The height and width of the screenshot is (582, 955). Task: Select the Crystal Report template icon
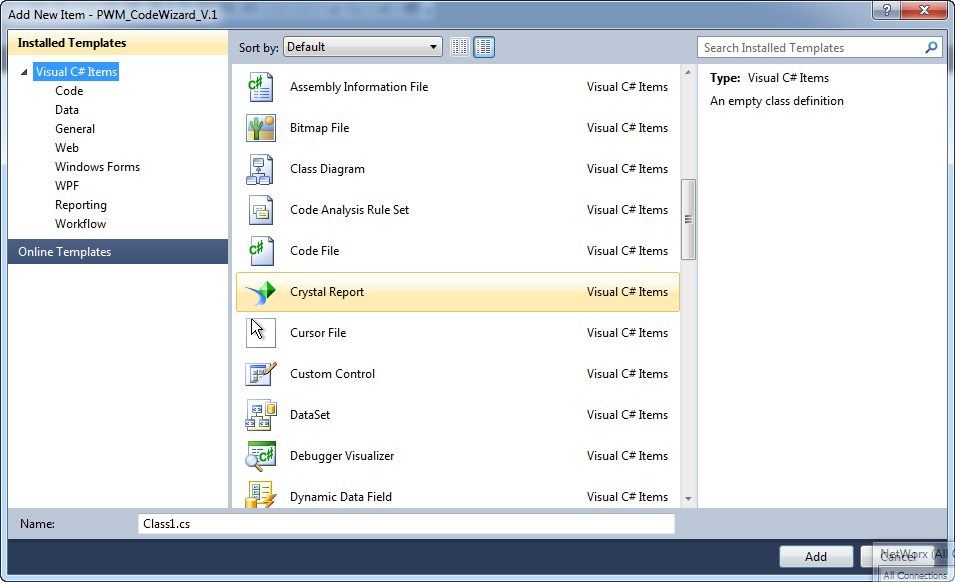(261, 292)
